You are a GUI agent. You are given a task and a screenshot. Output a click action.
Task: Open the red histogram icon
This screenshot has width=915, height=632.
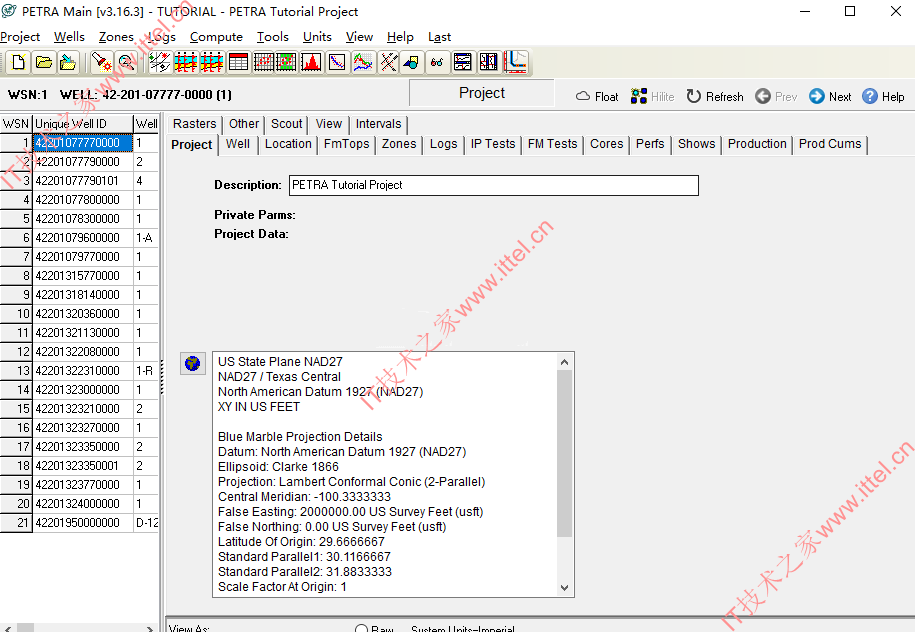tap(311, 62)
